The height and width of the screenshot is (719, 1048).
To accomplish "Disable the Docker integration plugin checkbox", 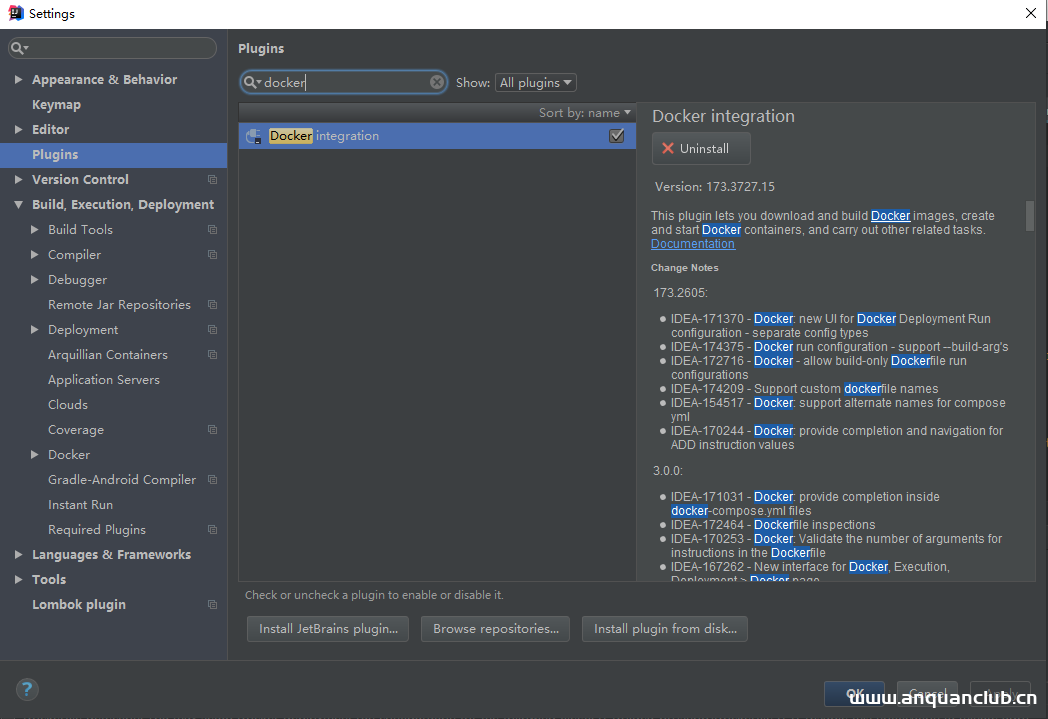I will tap(618, 135).
